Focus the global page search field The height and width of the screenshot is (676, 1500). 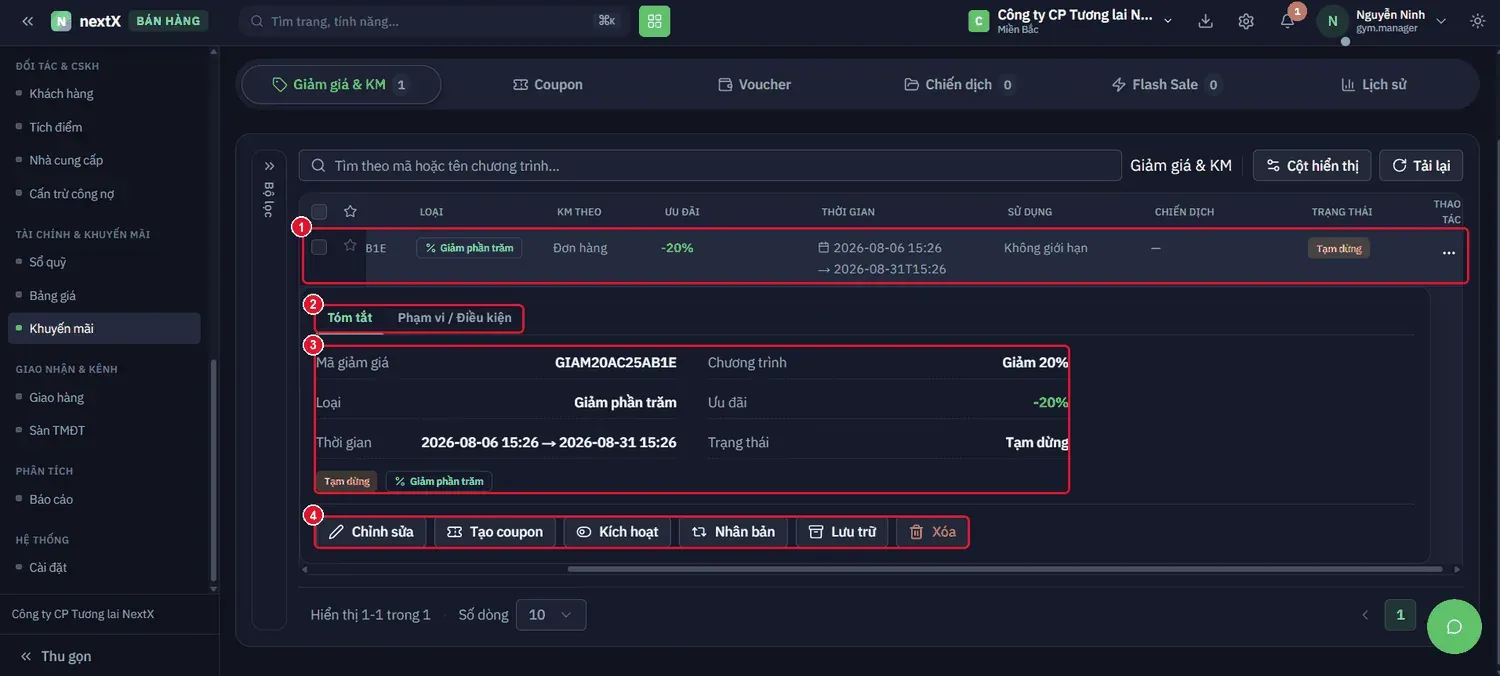coord(434,21)
